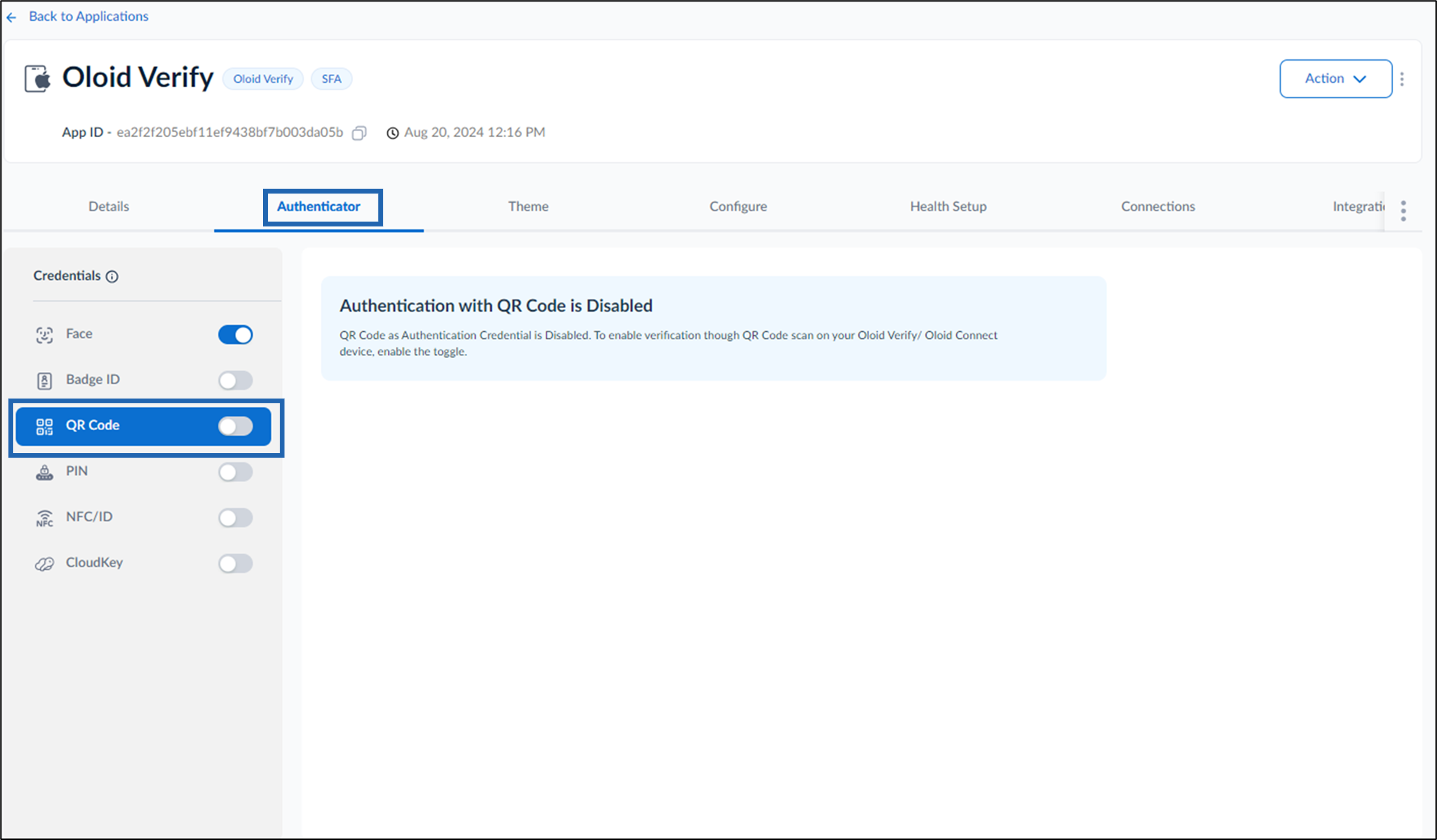Select the PIN credential label
The height and width of the screenshot is (840, 1437).
coord(77,471)
